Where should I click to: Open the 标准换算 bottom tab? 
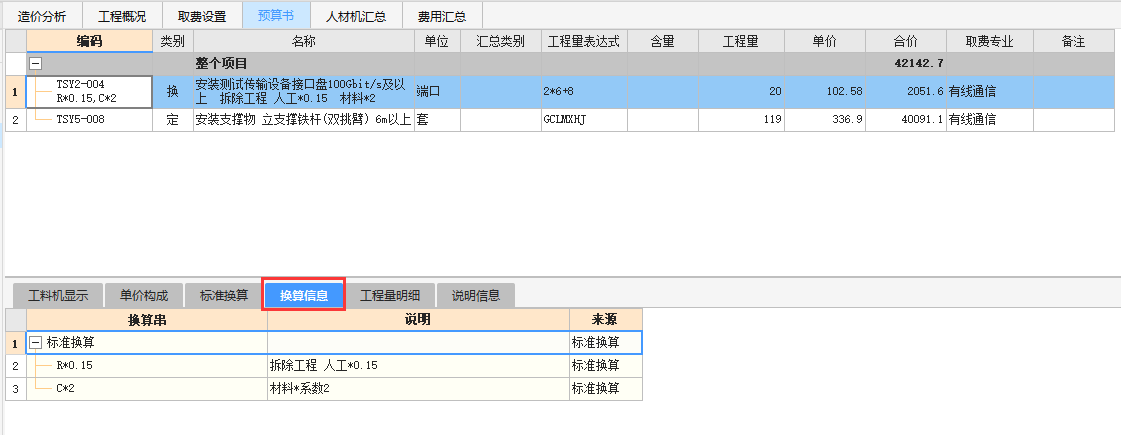224,295
